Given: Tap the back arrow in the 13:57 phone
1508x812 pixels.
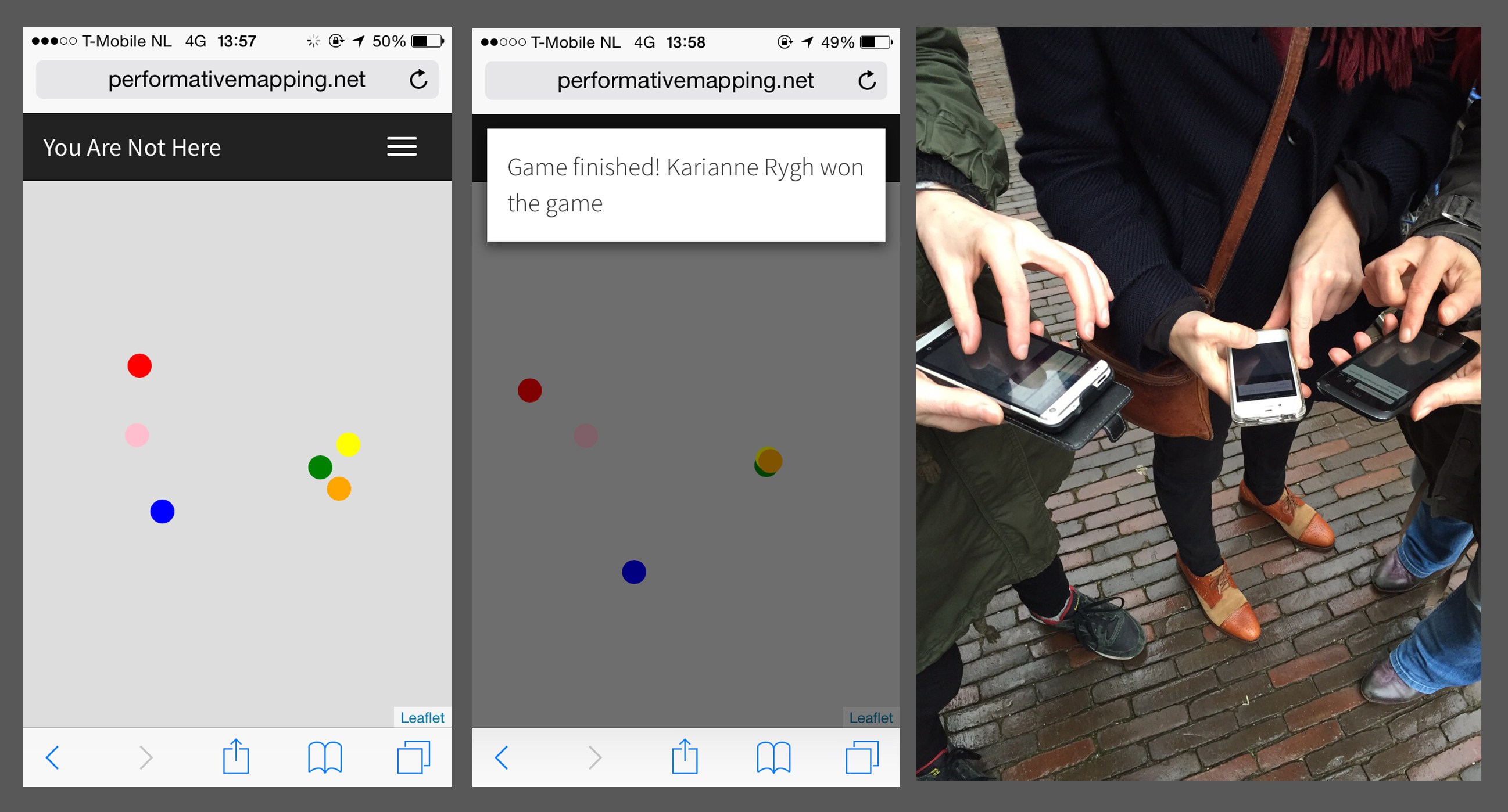Looking at the screenshot, I should point(53,757).
